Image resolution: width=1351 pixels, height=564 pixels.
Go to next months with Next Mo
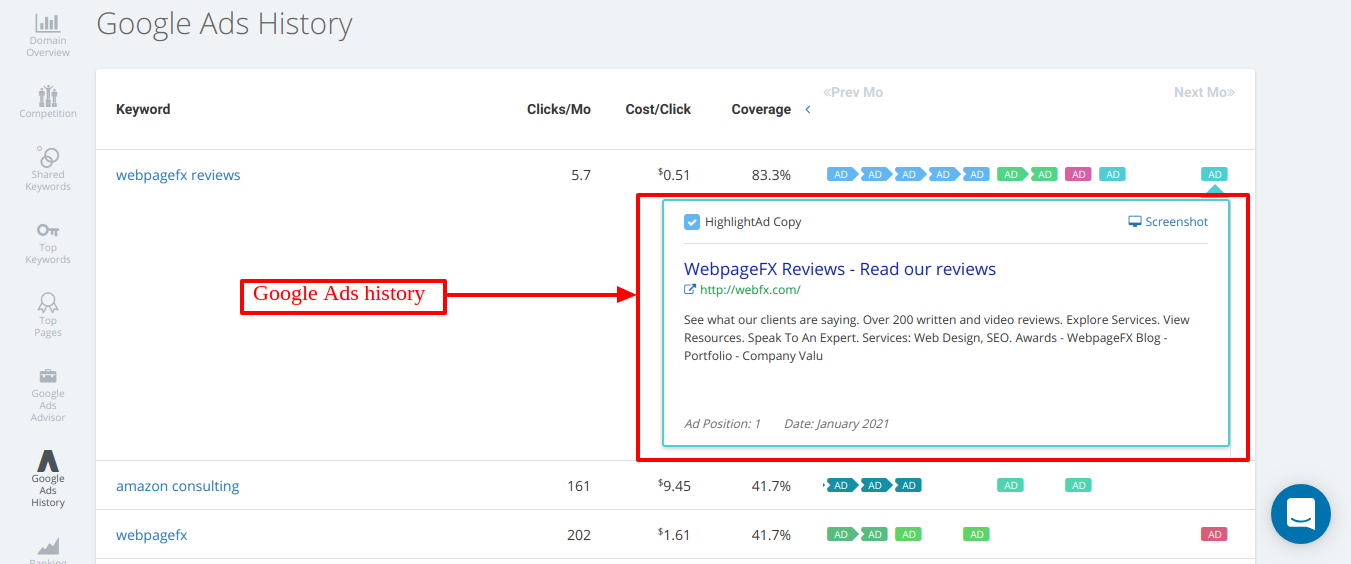pyautogui.click(x=1204, y=92)
